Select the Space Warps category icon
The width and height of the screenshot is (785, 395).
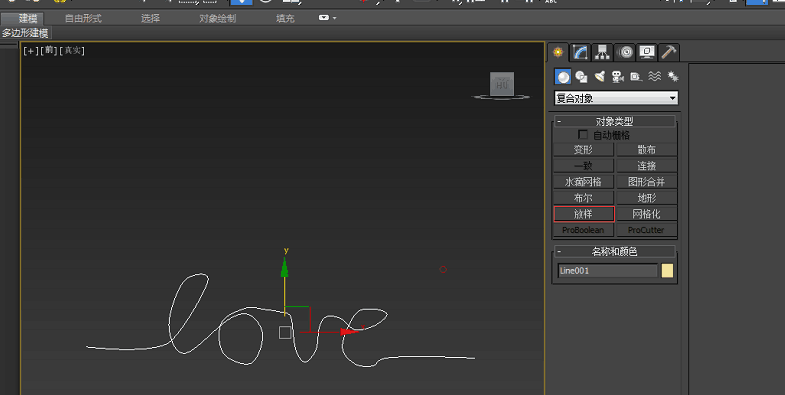pos(655,77)
